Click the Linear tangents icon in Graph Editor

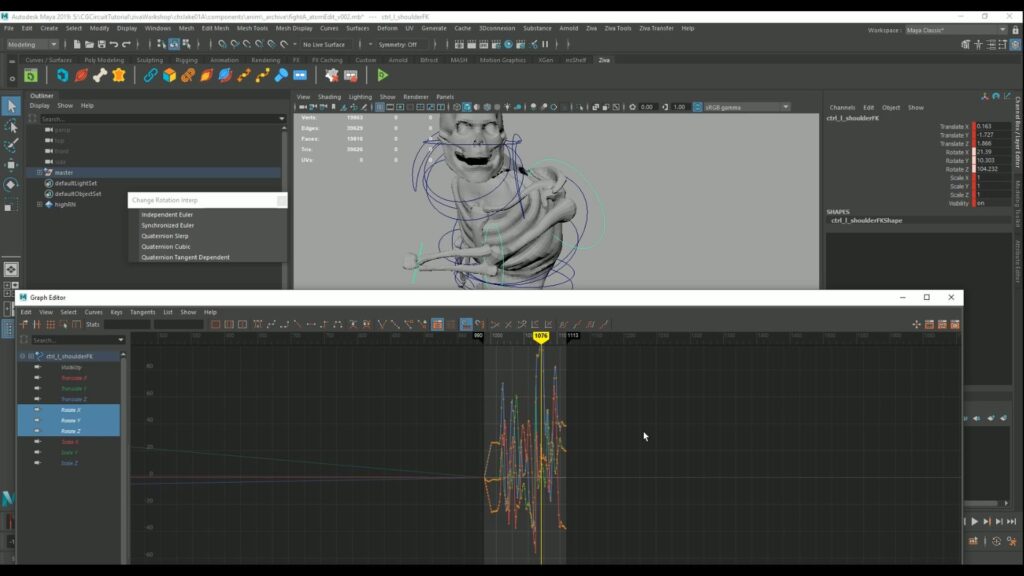pos(298,324)
